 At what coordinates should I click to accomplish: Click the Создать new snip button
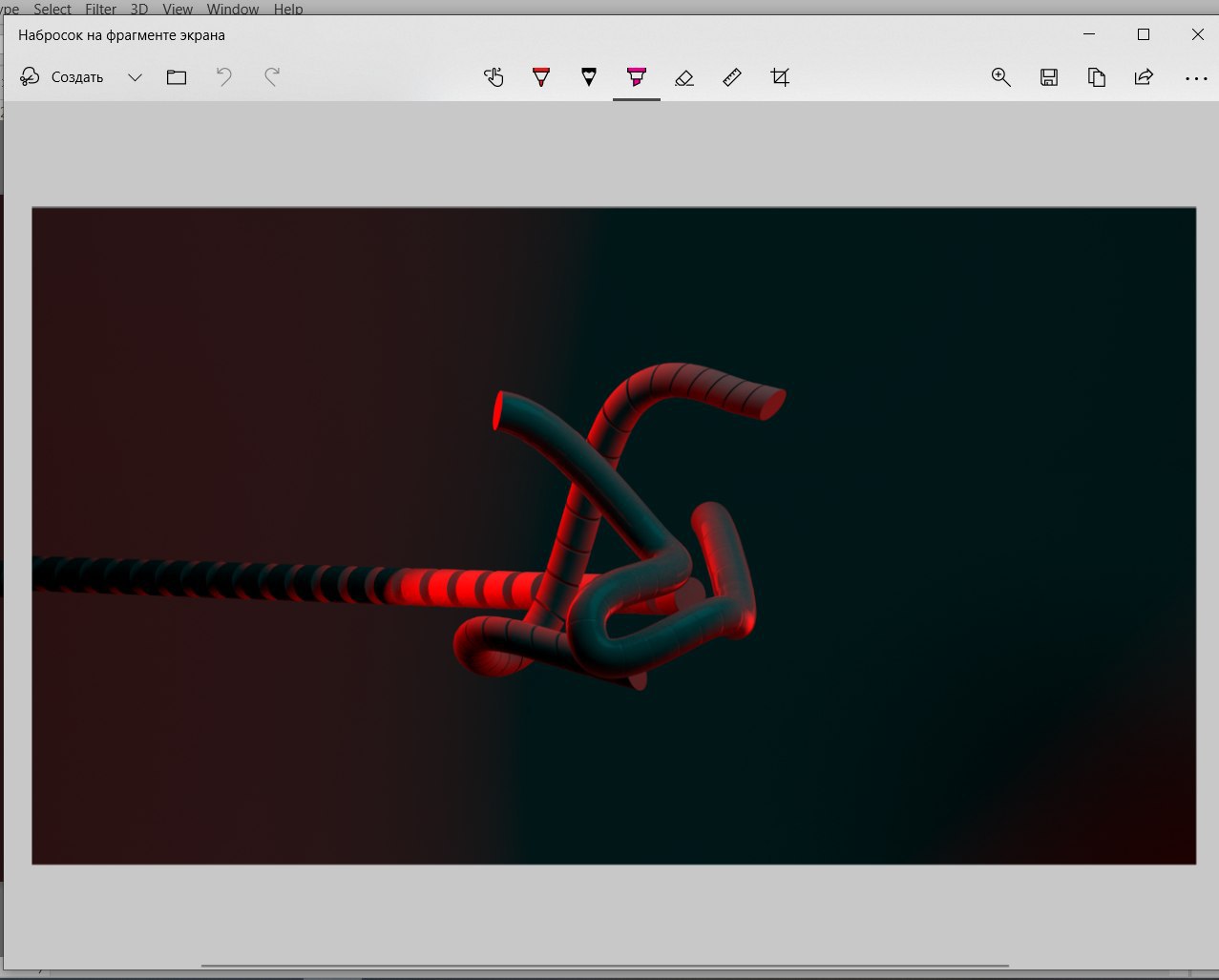pos(62,77)
